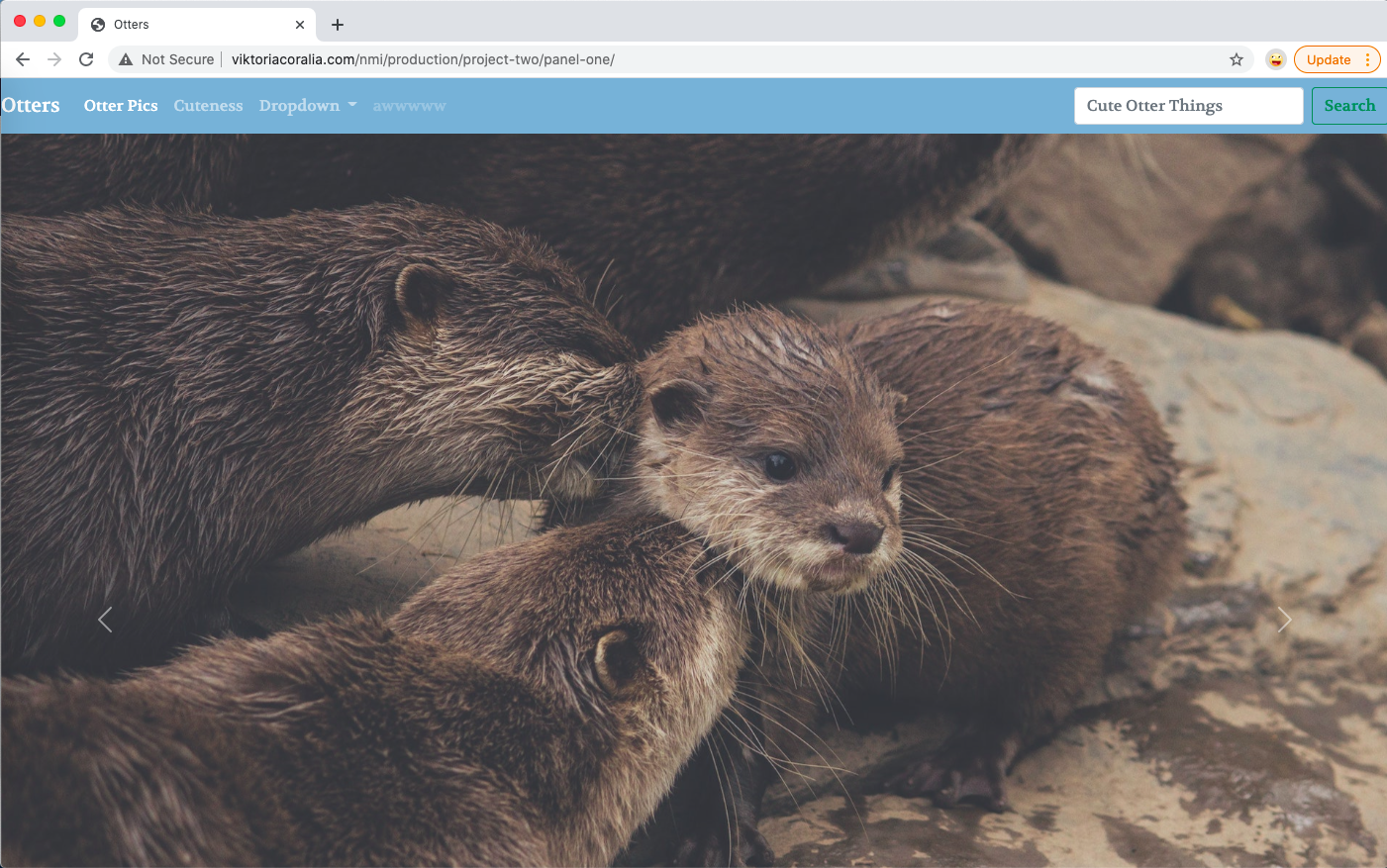Select the Otters browser tab
The width and height of the screenshot is (1387, 868).
(x=198, y=25)
